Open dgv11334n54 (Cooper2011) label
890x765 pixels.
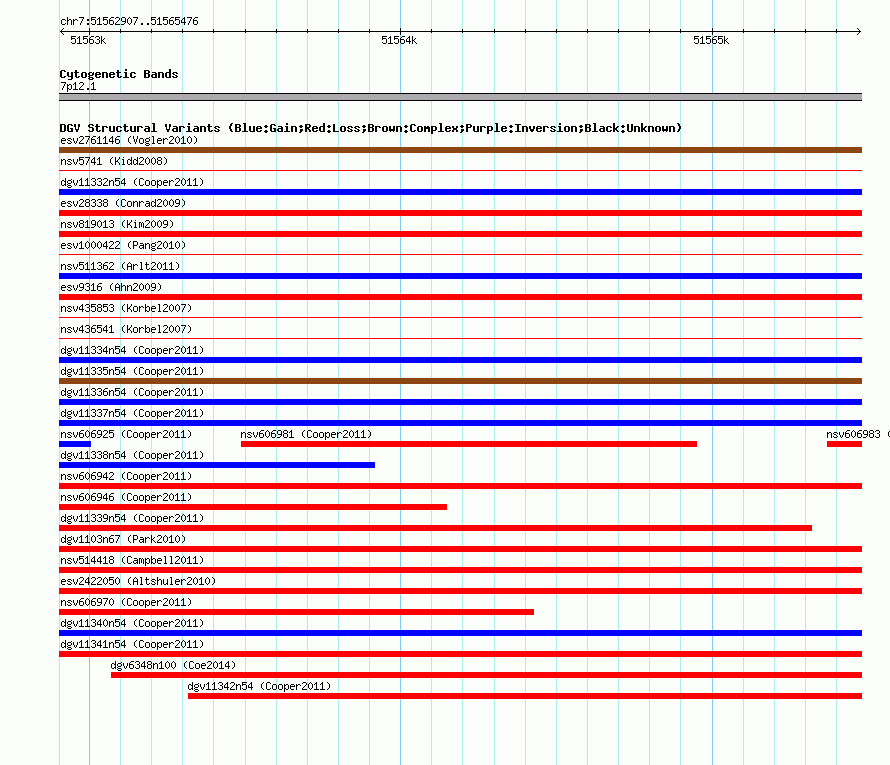point(132,350)
